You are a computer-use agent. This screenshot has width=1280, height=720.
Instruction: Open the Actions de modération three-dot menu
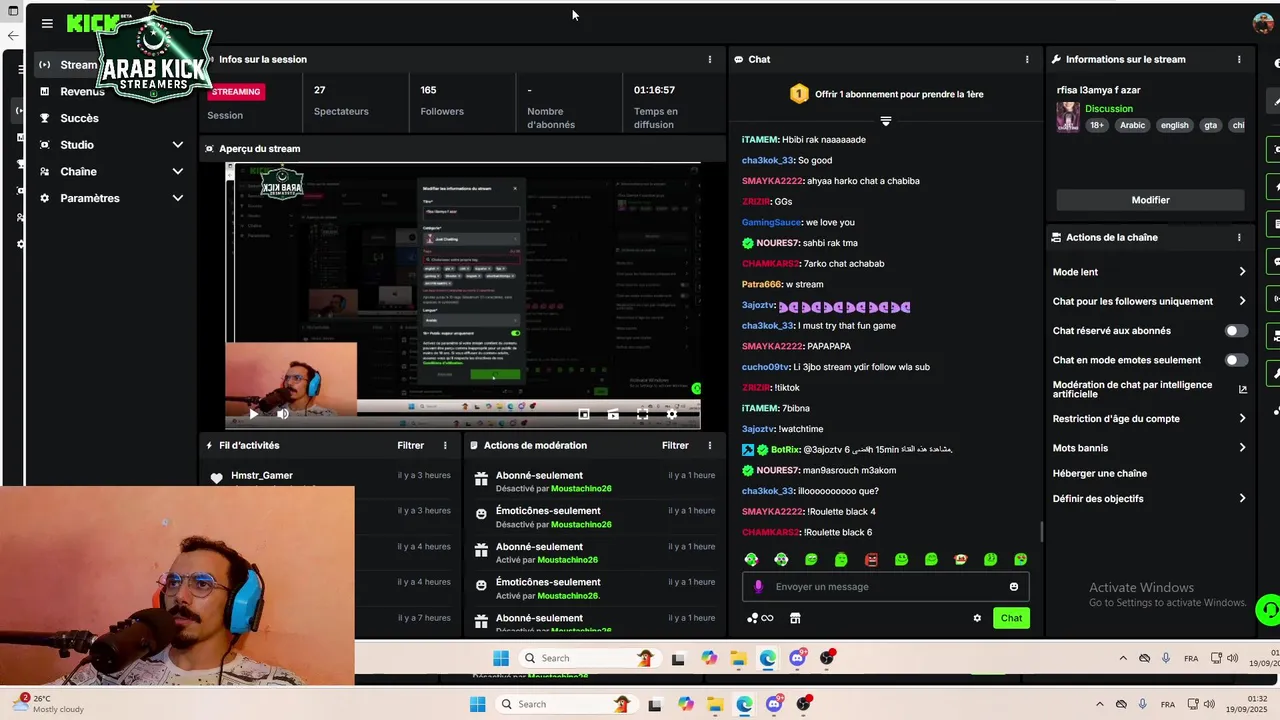(x=710, y=445)
